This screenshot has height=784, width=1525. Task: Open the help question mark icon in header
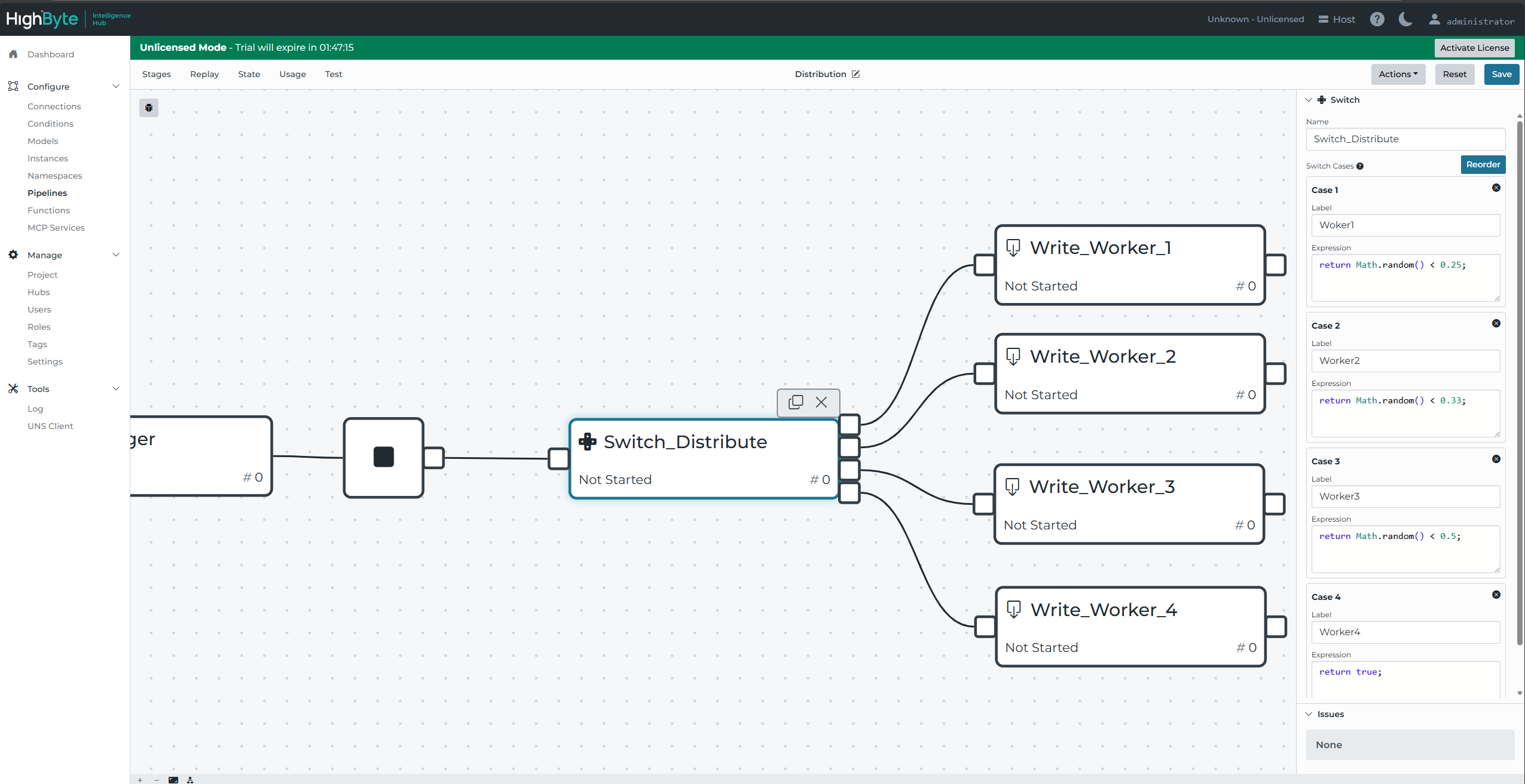[x=1377, y=19]
